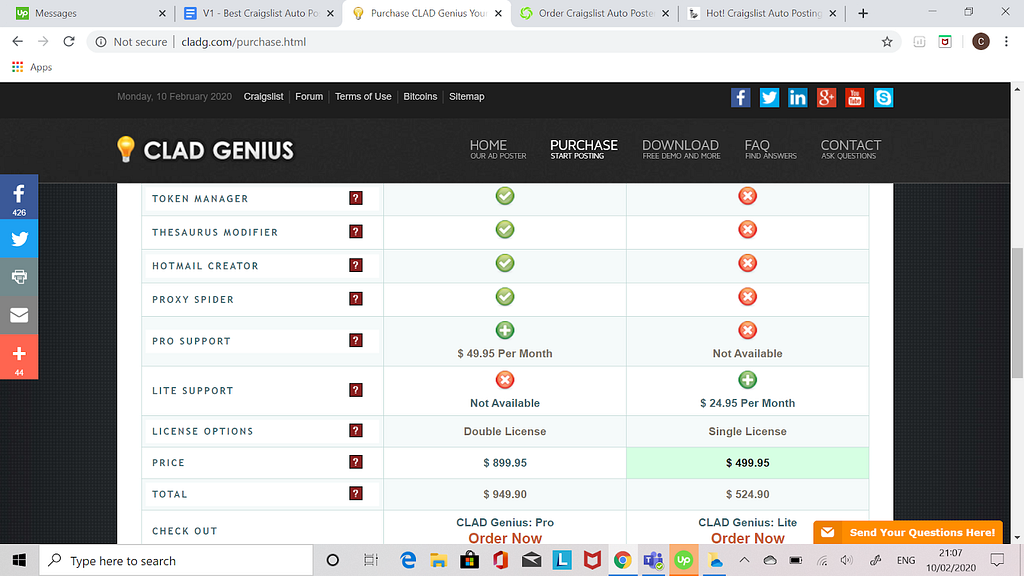The height and width of the screenshot is (576, 1024).
Task: Switch to V1 Best Craigslist Auto tab
Action: pos(258,13)
